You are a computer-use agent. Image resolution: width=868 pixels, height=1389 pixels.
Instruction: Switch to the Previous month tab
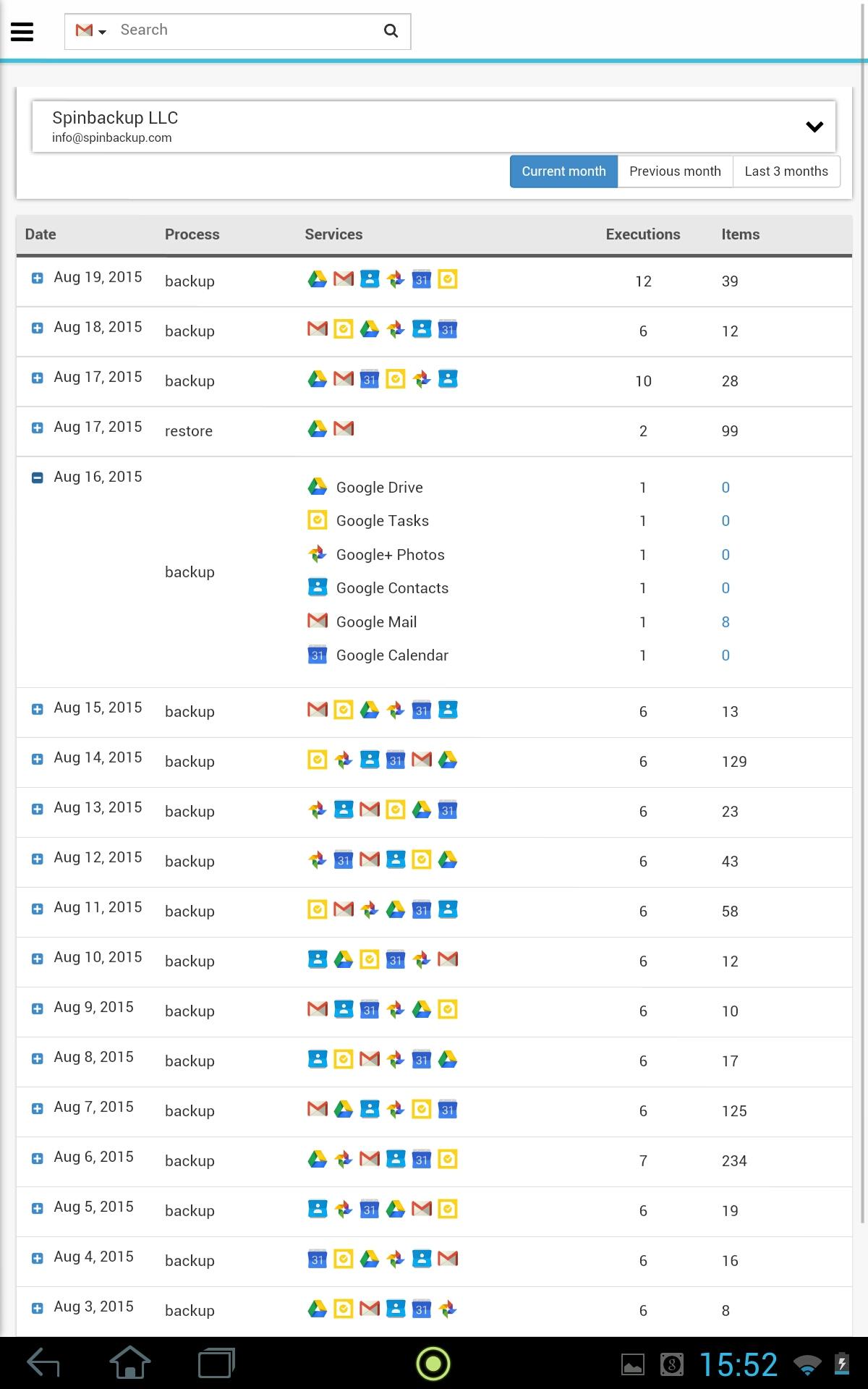[675, 171]
